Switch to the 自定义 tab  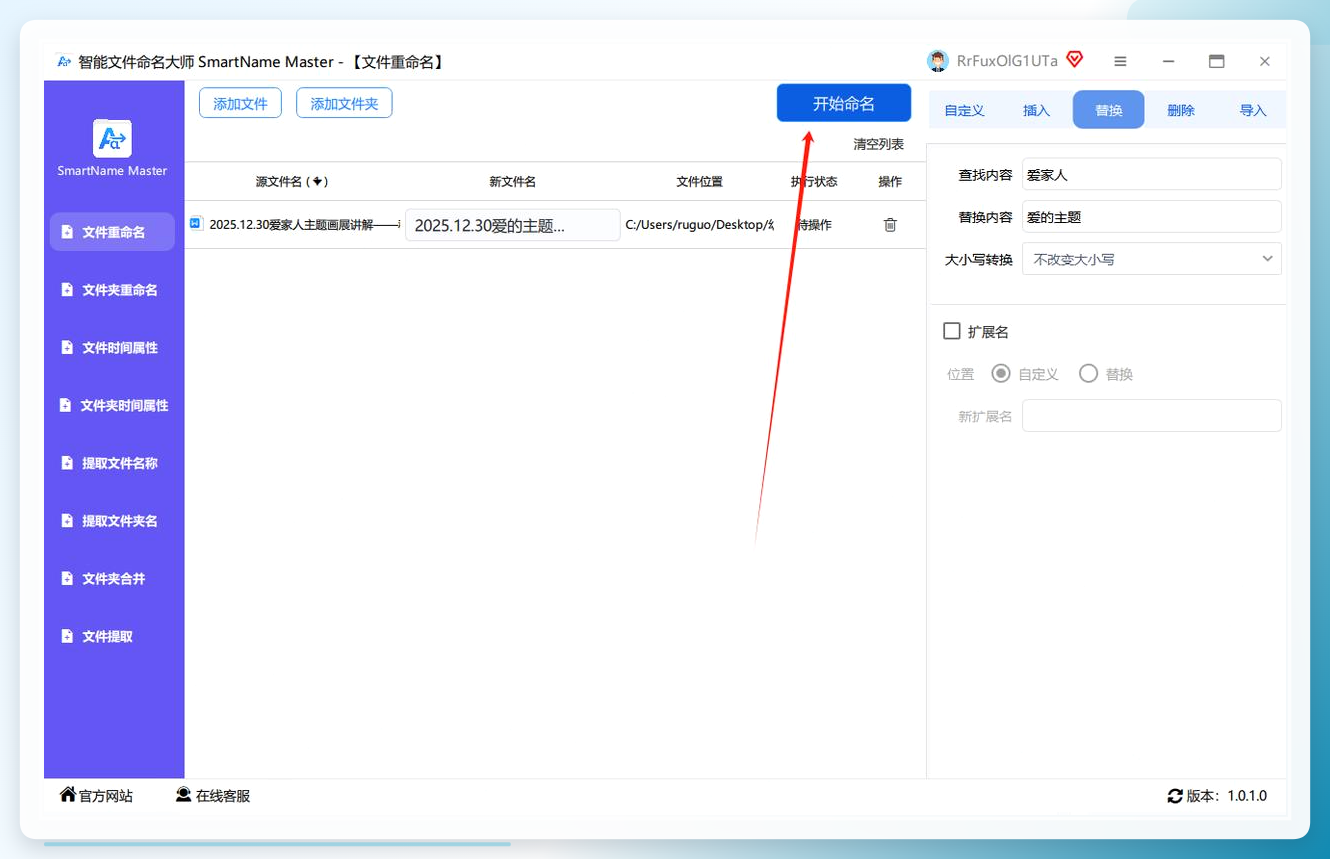tap(965, 110)
